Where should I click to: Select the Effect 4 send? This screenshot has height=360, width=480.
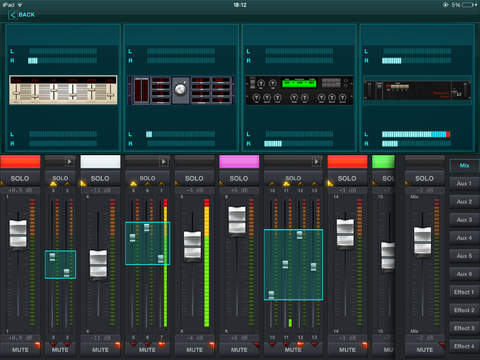464,346
